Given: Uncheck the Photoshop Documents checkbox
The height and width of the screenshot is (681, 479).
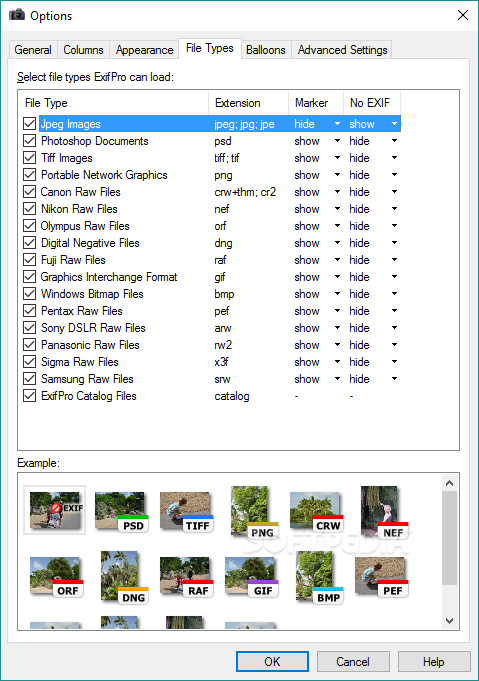Looking at the screenshot, I should pyautogui.click(x=30, y=141).
